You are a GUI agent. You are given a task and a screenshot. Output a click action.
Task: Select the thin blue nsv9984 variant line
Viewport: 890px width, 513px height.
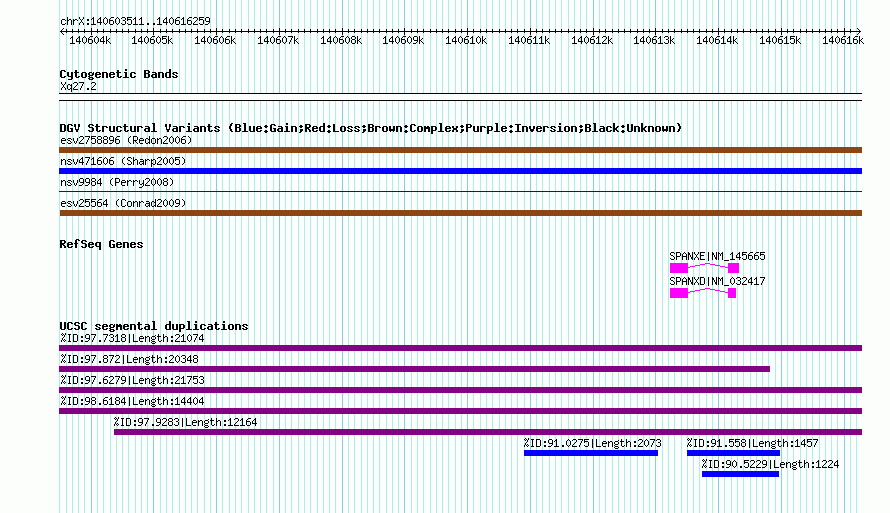[460, 192]
